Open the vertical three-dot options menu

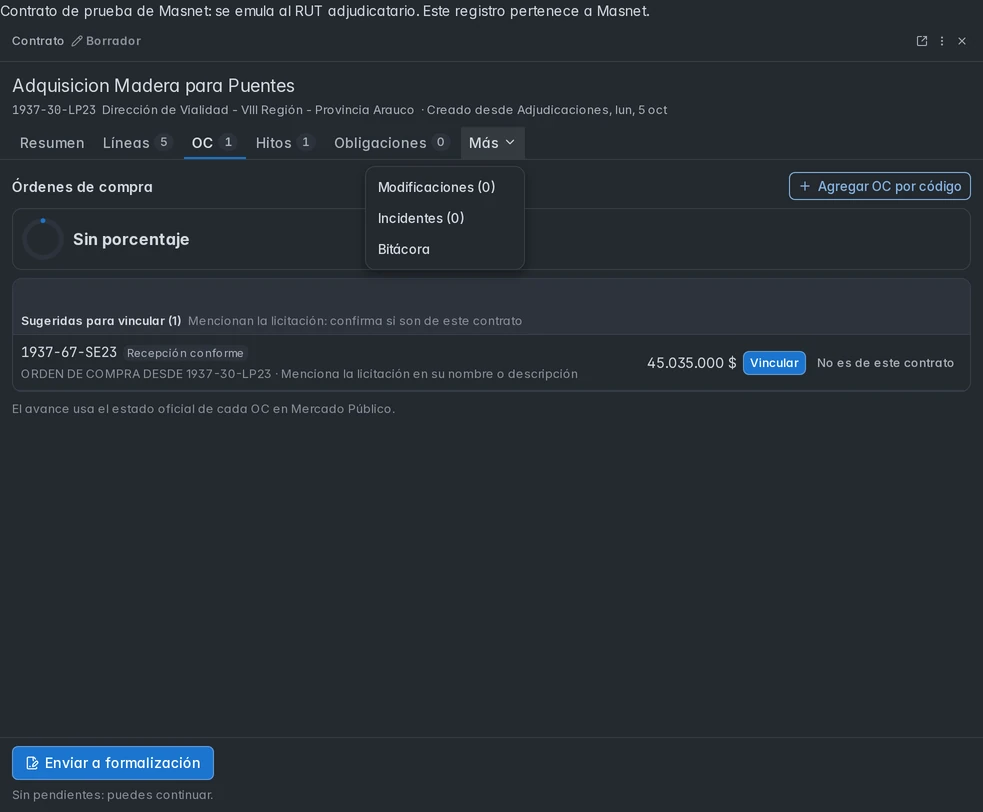(942, 41)
